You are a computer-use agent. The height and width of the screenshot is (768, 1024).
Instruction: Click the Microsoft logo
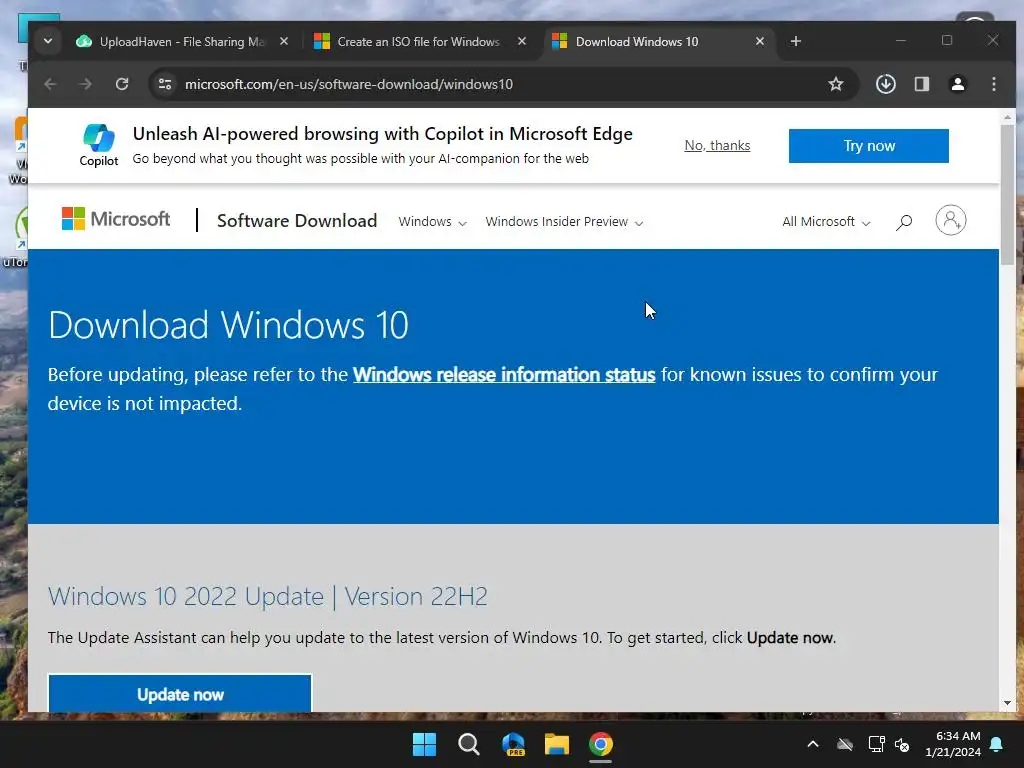(116, 219)
